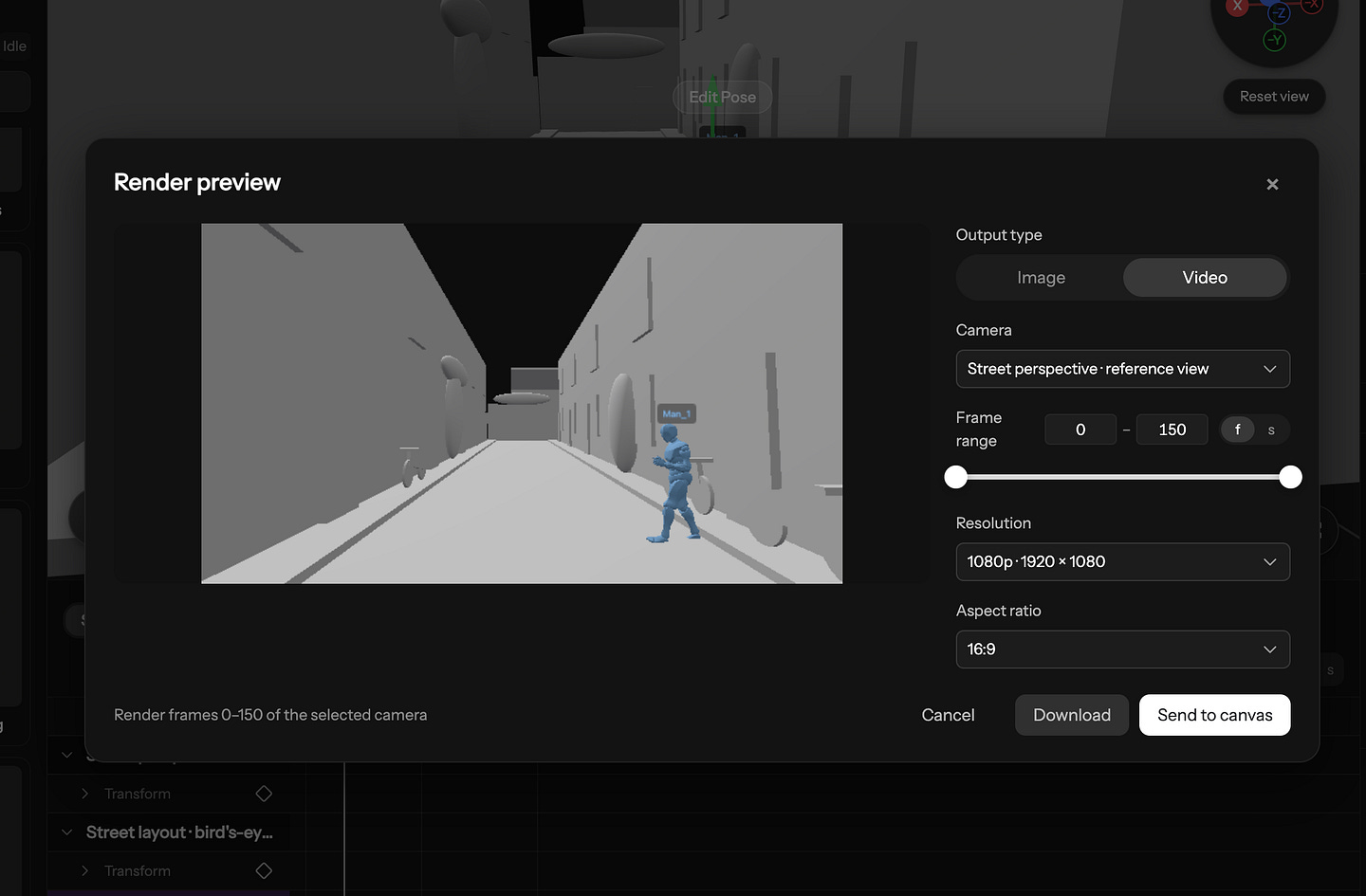Open the Camera dropdown

[1122, 369]
